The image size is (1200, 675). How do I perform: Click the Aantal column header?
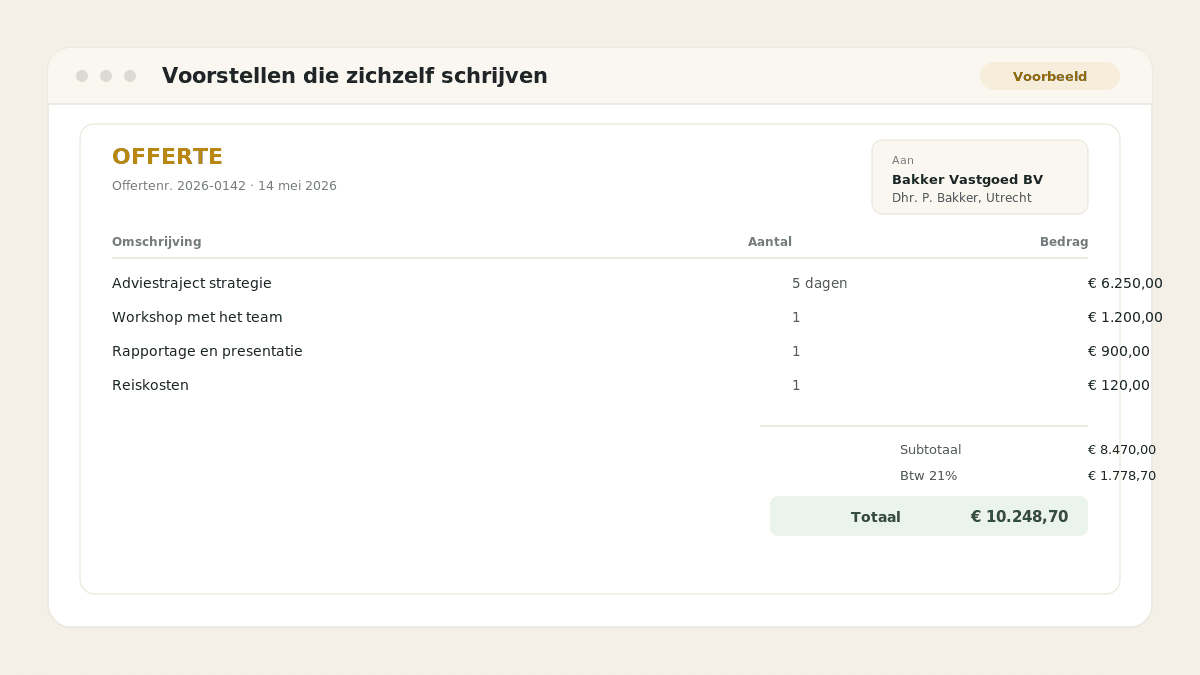point(770,242)
